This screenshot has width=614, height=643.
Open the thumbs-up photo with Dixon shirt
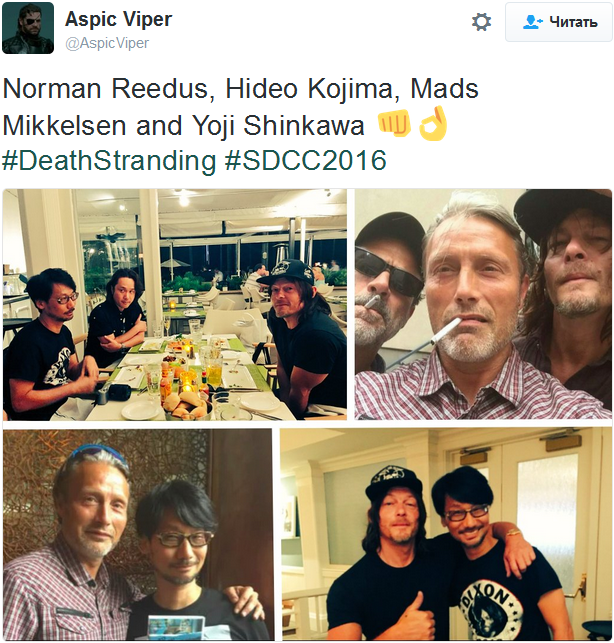(x=446, y=535)
